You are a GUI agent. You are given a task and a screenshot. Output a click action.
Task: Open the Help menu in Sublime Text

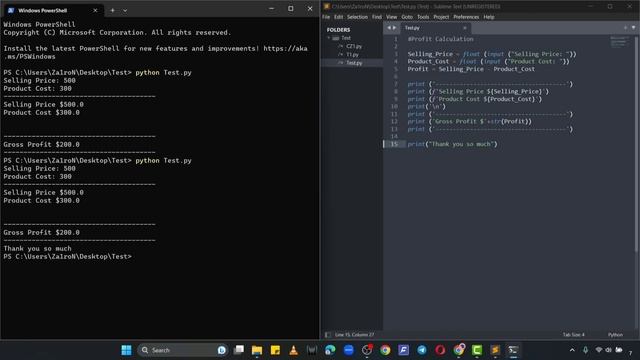click(x=489, y=17)
